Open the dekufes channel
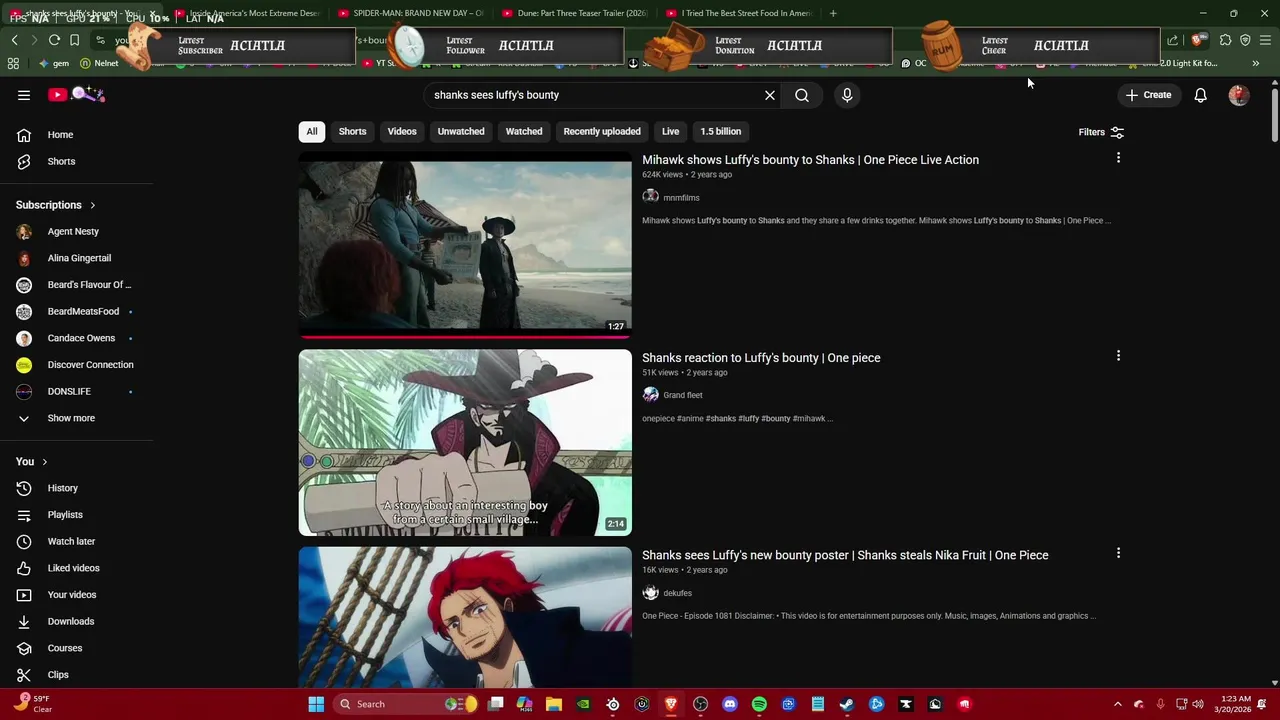 pyautogui.click(x=677, y=593)
